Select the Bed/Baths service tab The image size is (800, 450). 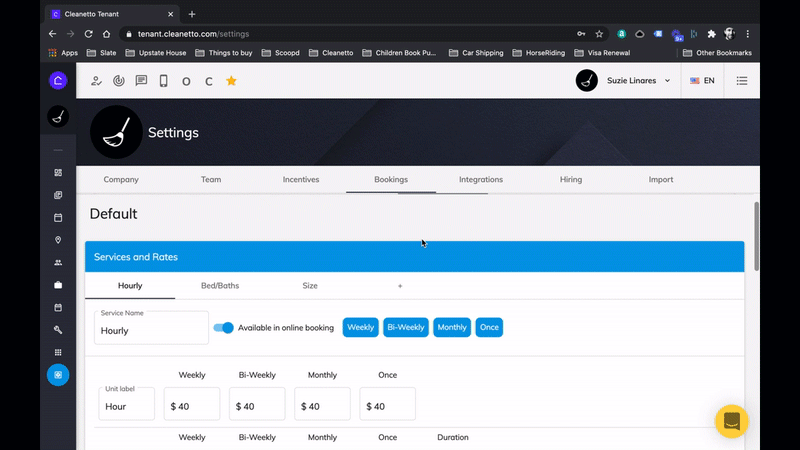click(x=220, y=286)
